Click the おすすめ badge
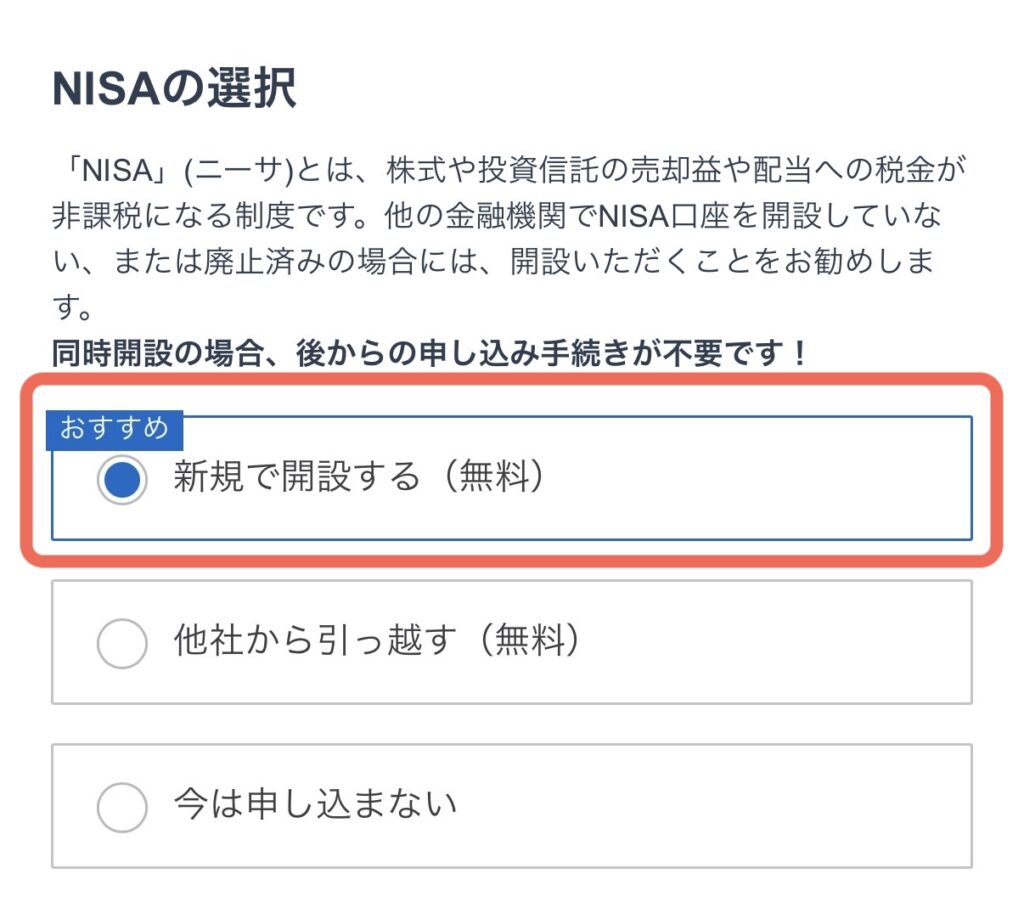Screen dimensions: 1024x902 (x=114, y=429)
